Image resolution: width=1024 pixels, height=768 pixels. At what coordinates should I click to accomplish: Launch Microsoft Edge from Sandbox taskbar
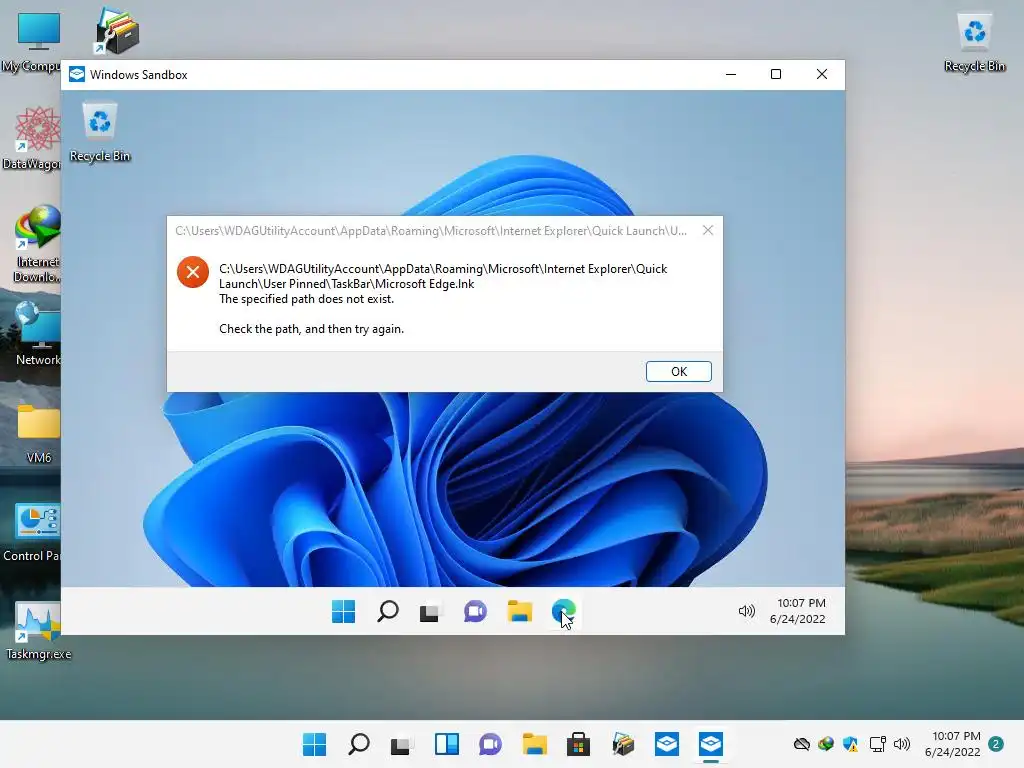coord(564,612)
